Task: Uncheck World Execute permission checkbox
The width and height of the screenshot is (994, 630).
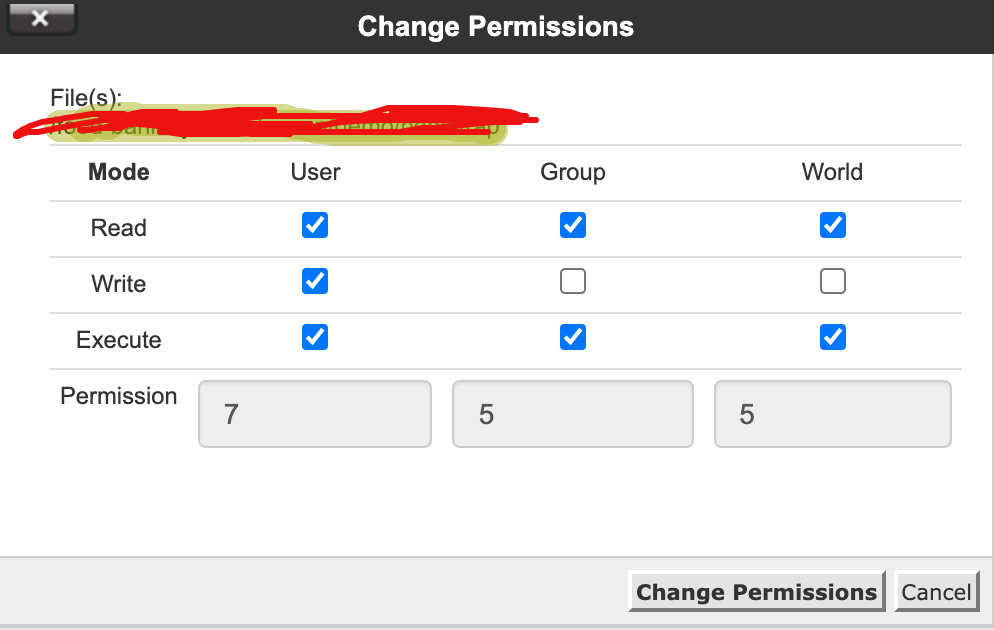Action: tap(833, 337)
